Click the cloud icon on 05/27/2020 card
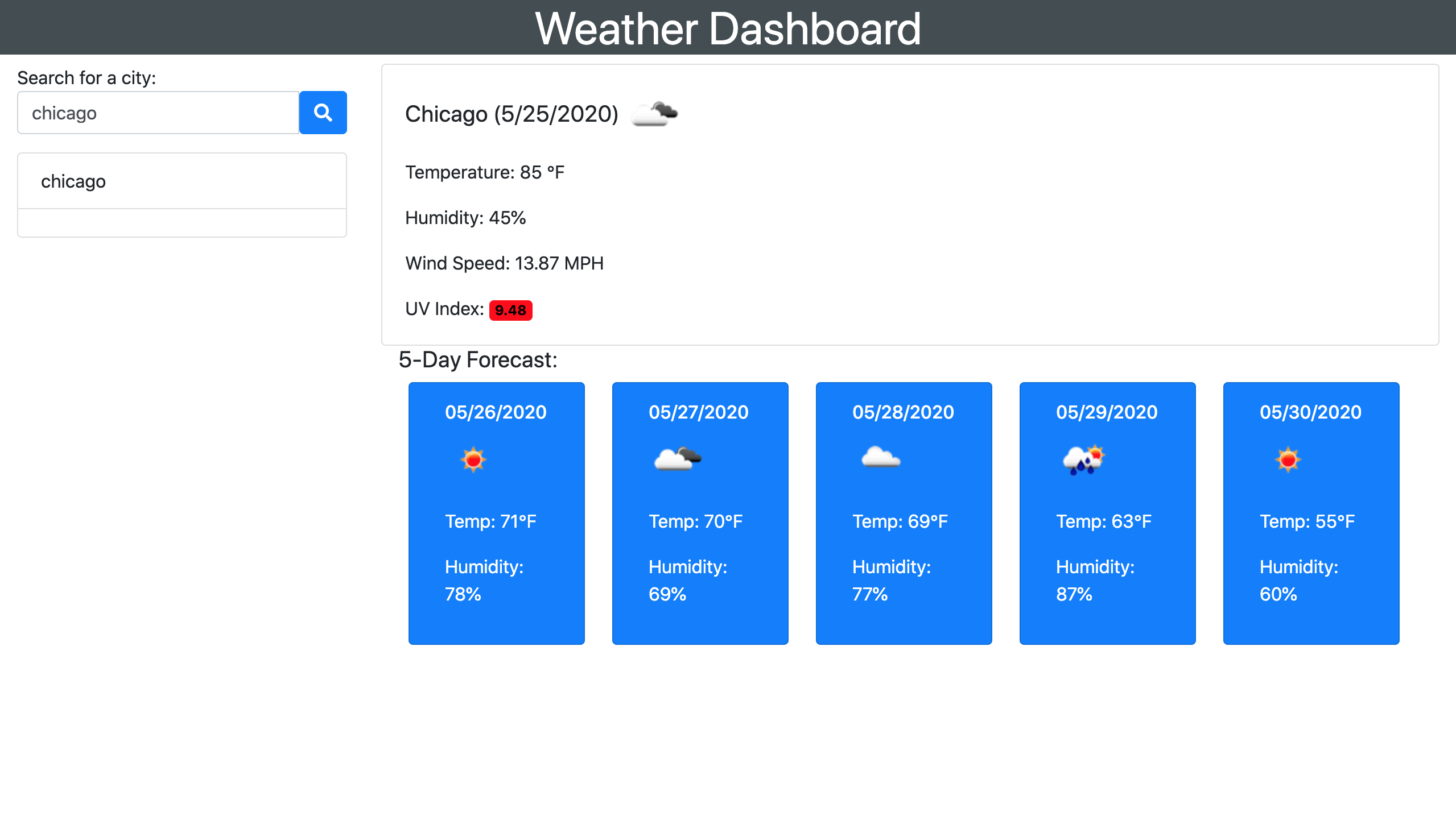1456x820 pixels. tap(678, 458)
